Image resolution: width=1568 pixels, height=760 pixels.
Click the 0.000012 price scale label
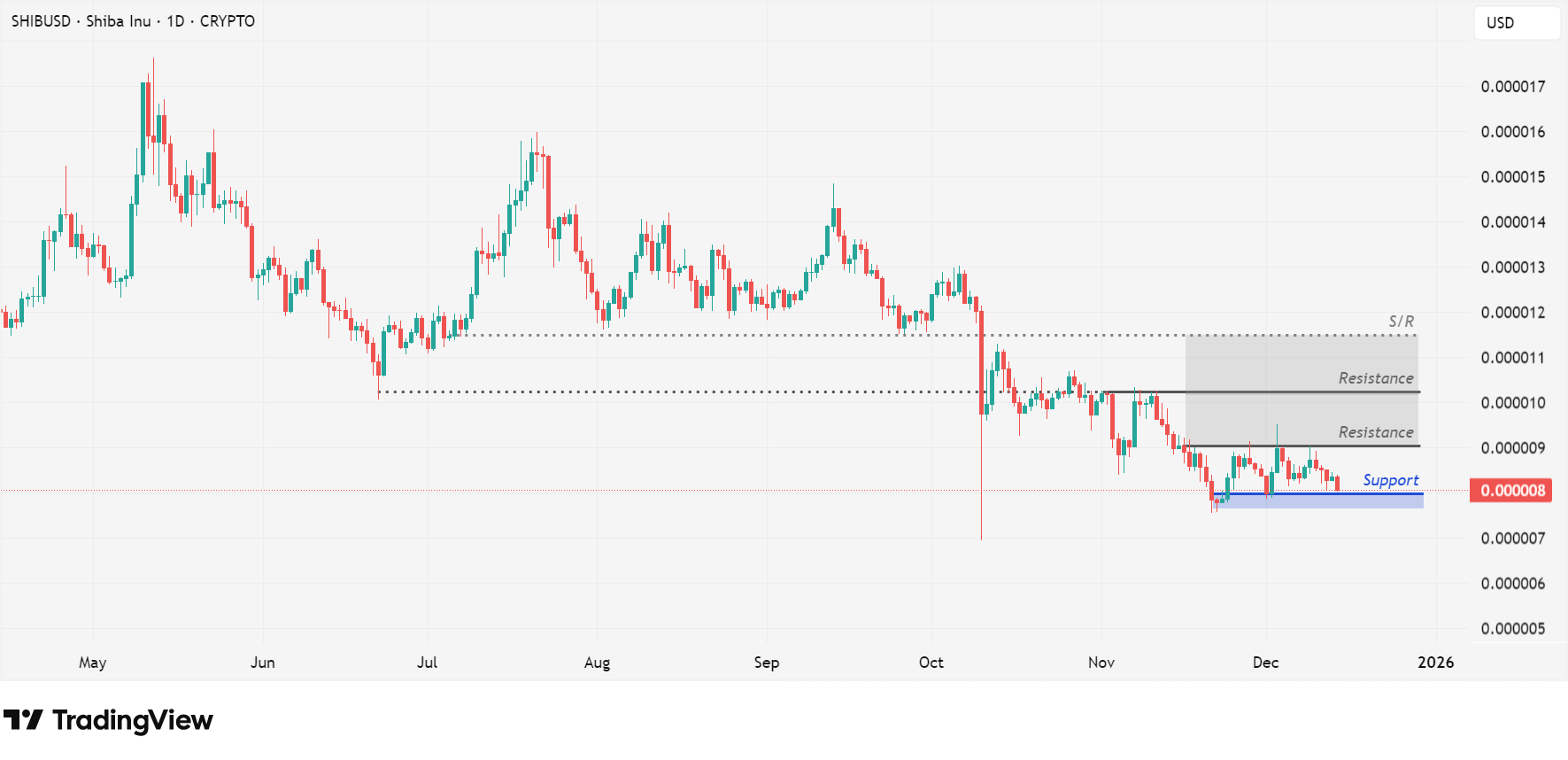pyautogui.click(x=1512, y=313)
